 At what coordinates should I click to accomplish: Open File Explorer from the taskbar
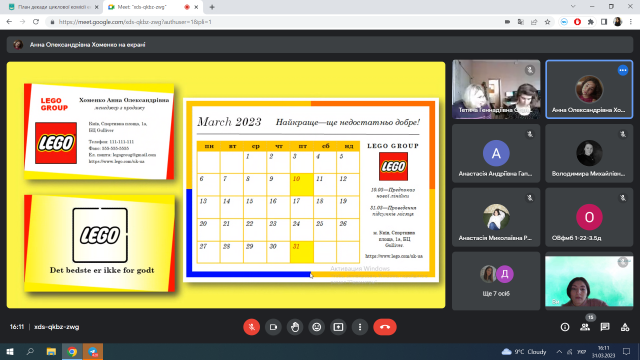coord(51,351)
